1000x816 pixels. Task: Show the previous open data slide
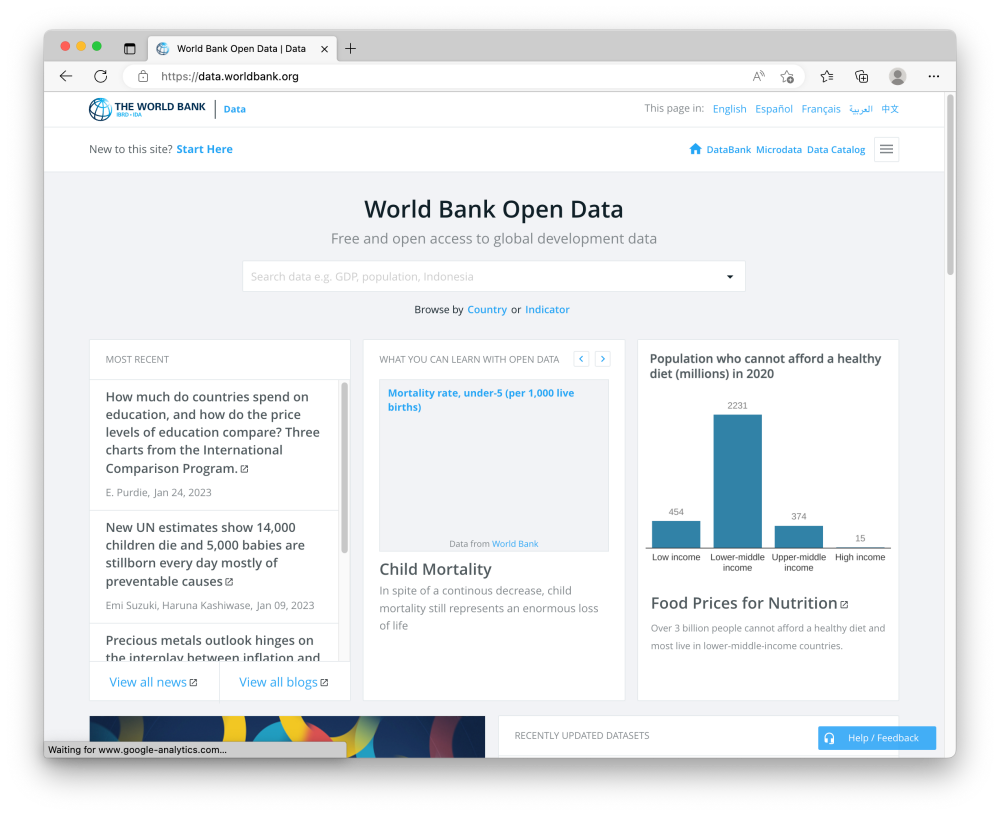click(x=581, y=359)
